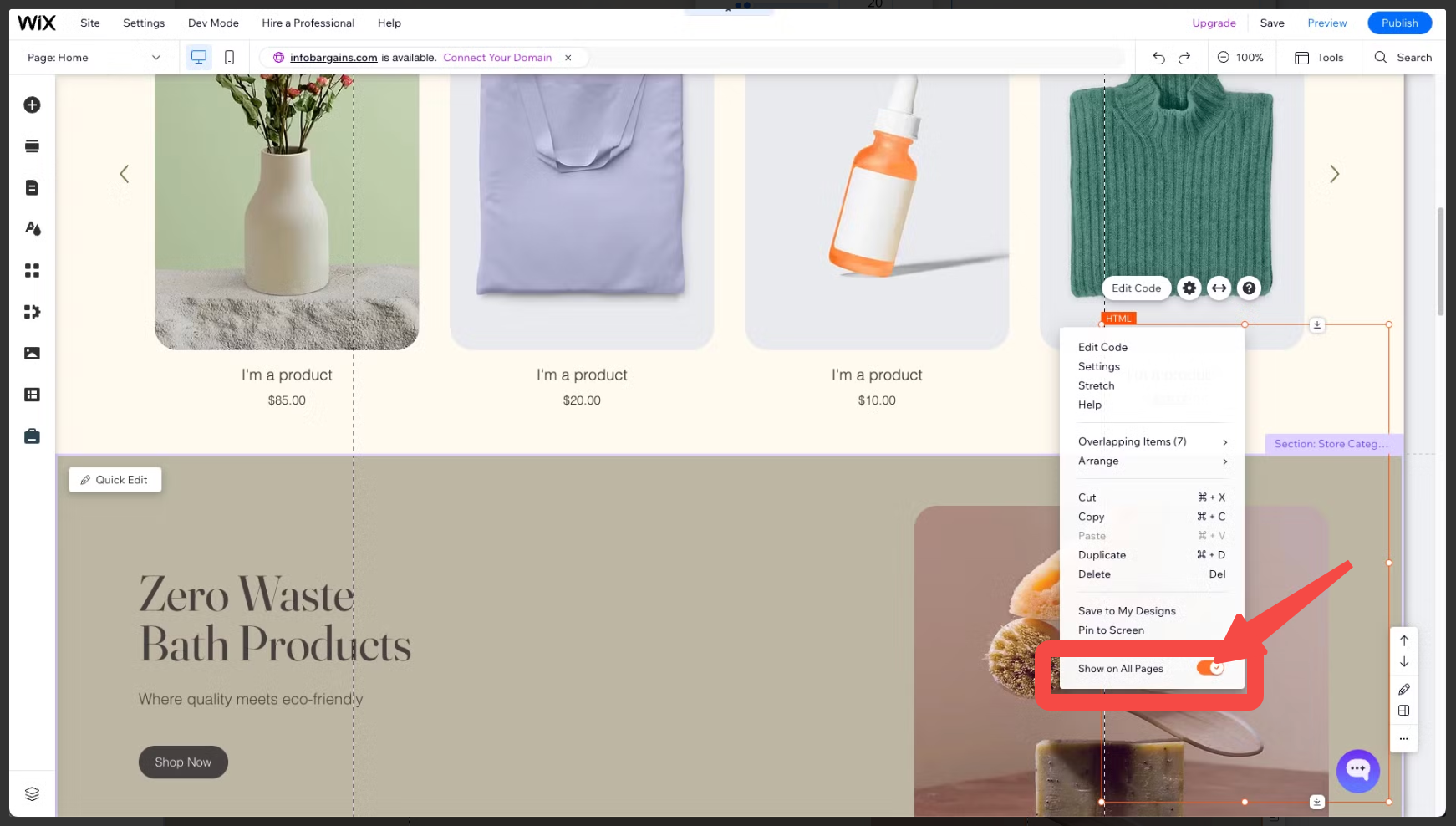
Task: Open the Page: Home dropdown
Action: pos(94,58)
